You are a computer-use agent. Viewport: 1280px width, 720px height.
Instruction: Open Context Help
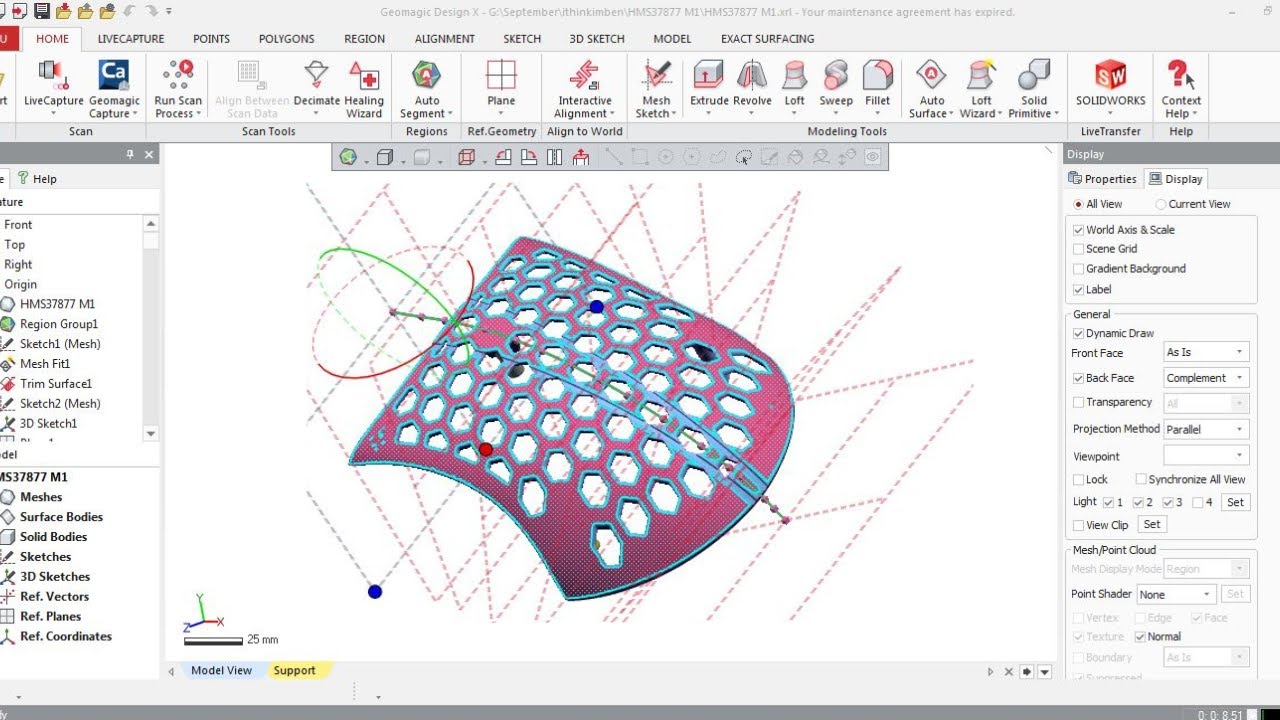(x=1181, y=89)
